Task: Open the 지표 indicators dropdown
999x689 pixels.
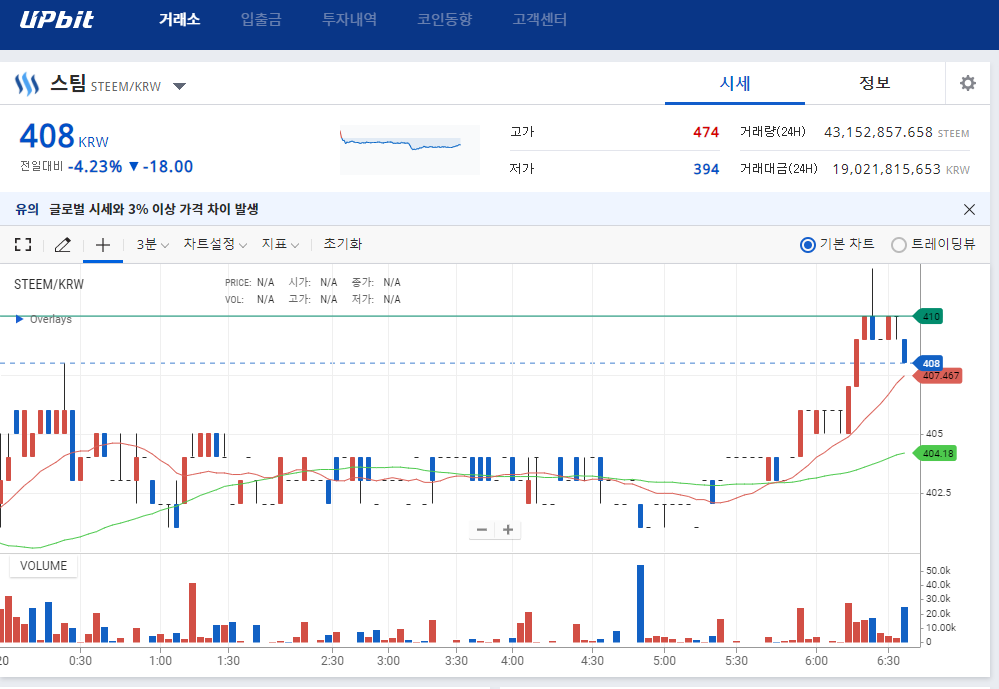Action: coord(280,244)
